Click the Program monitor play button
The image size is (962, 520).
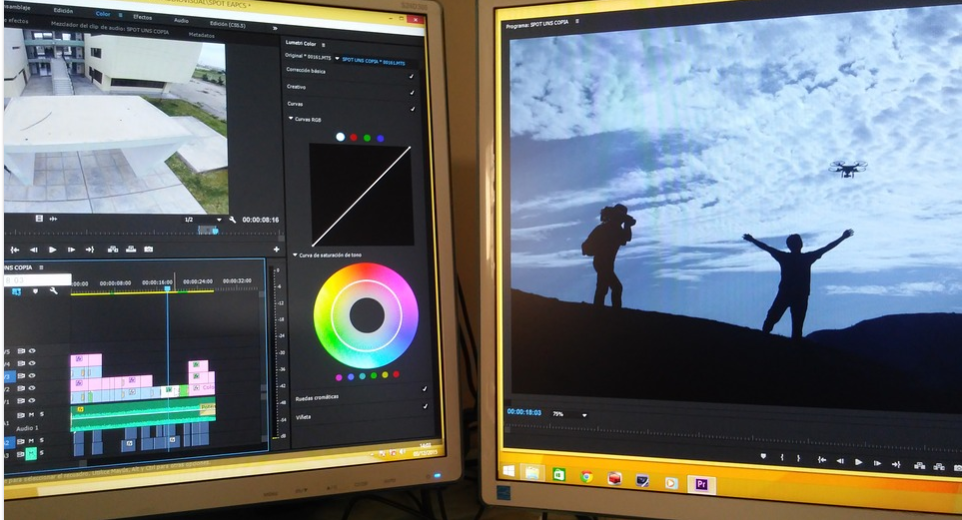pos(858,462)
